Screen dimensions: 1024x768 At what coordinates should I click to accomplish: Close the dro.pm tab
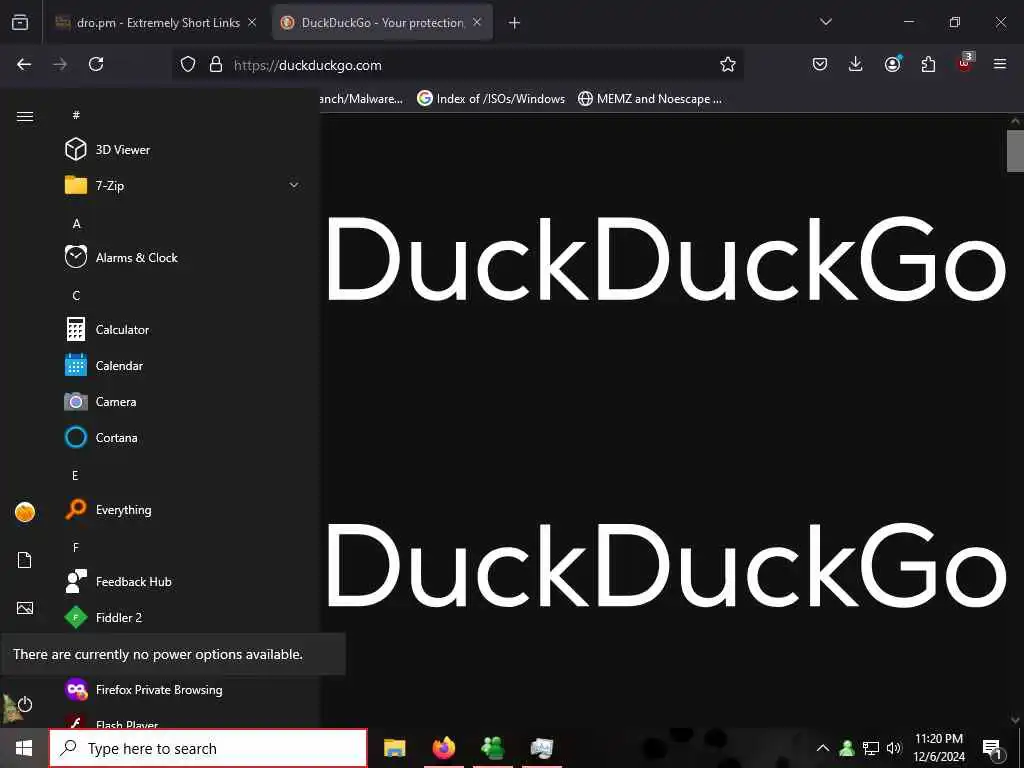pyautogui.click(x=252, y=22)
